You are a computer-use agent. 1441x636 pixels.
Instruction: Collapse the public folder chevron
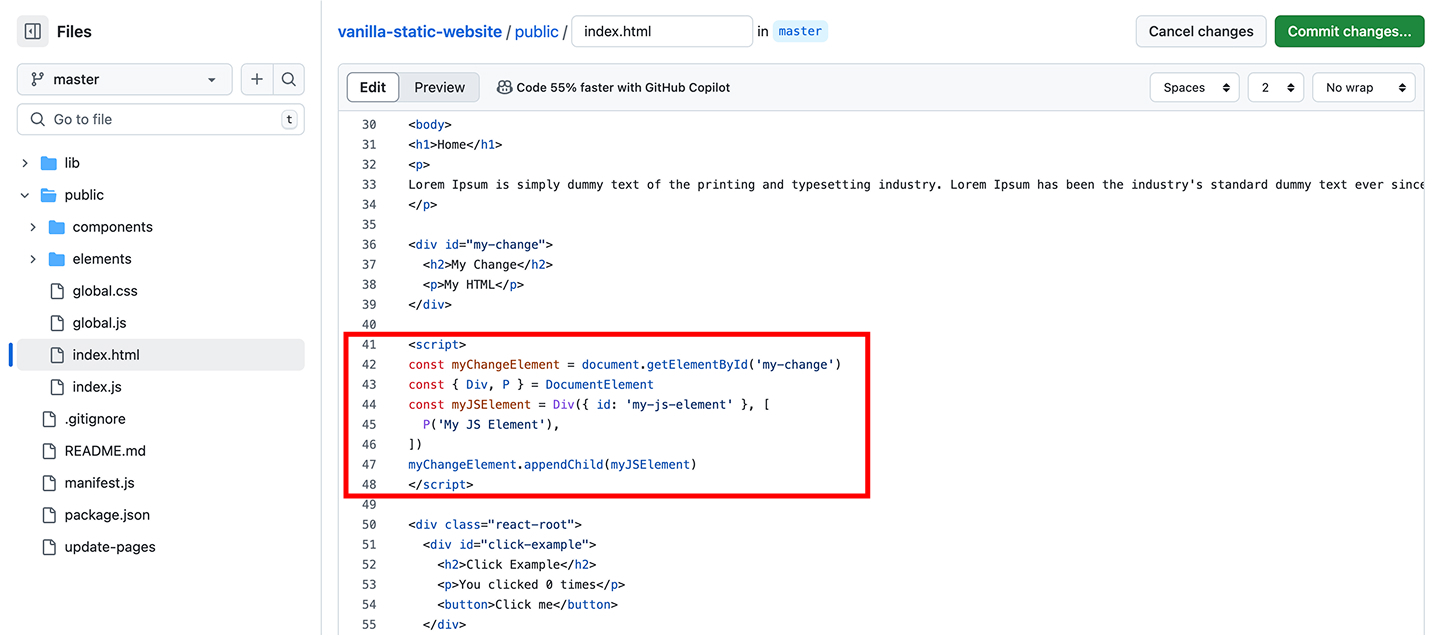(25, 195)
